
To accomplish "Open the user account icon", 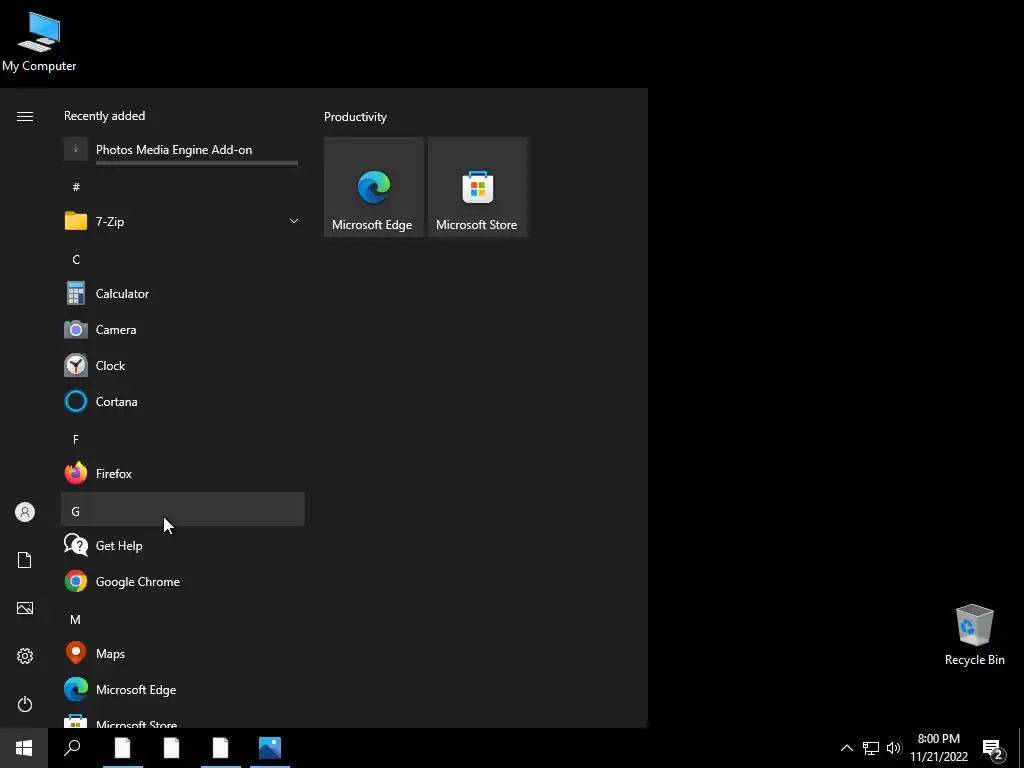I will (25, 512).
